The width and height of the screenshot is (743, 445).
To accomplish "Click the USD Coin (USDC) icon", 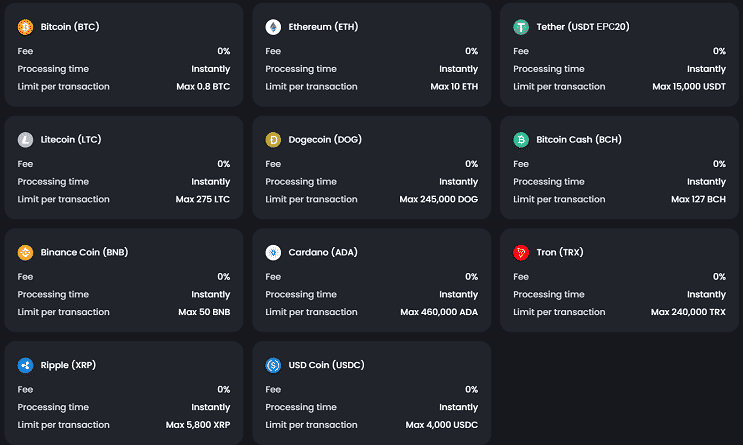I will click(x=273, y=365).
